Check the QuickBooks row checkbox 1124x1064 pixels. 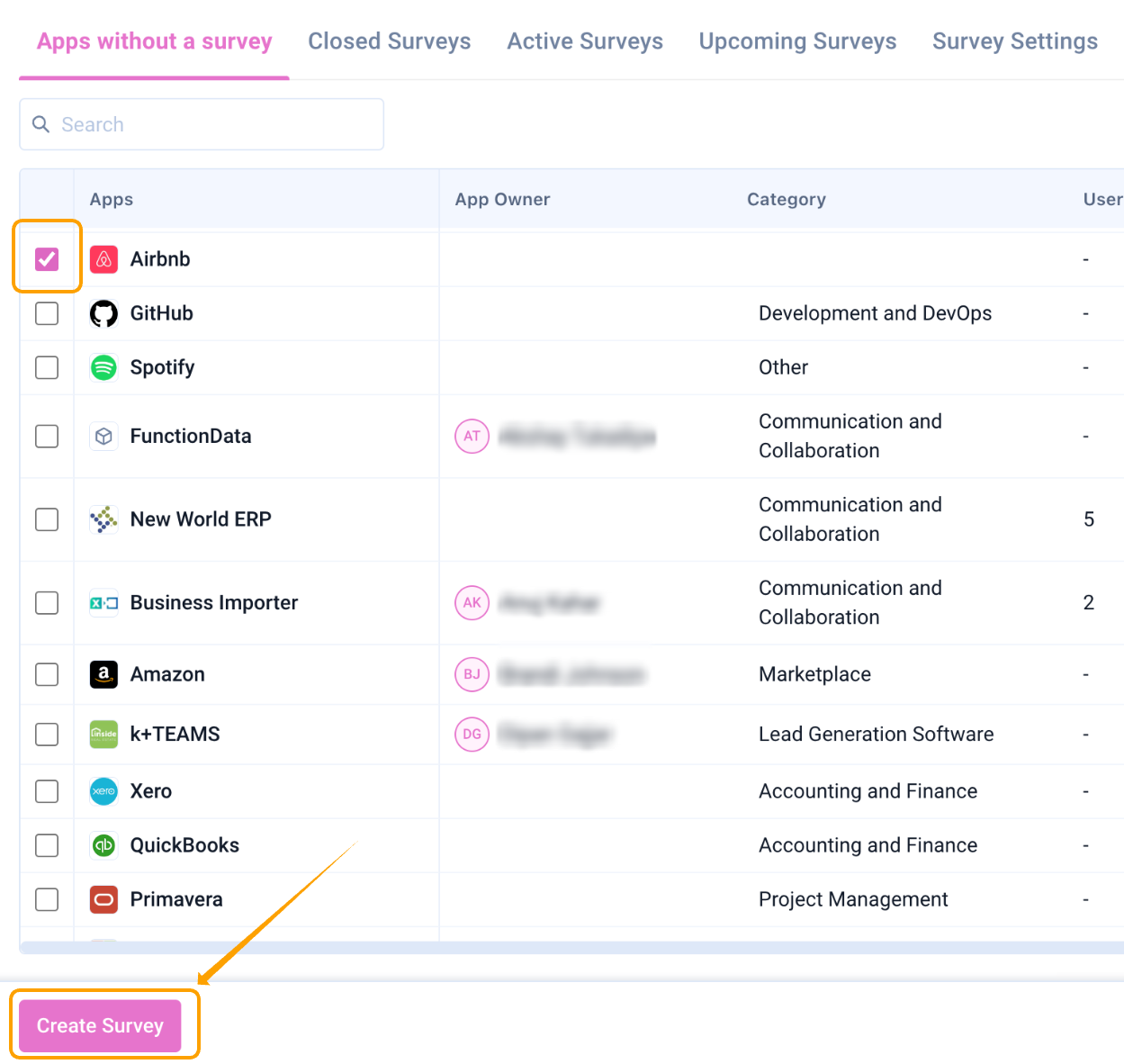47,845
